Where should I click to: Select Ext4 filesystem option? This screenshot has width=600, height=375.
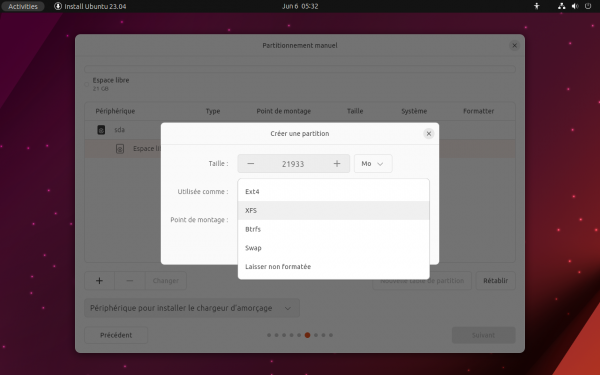click(333, 191)
